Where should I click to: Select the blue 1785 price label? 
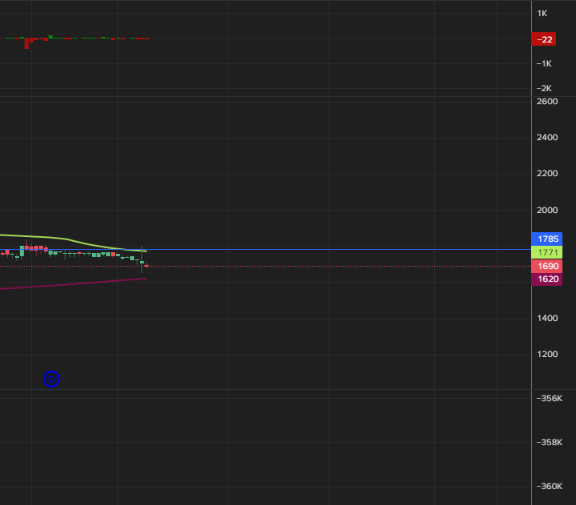tap(547, 239)
